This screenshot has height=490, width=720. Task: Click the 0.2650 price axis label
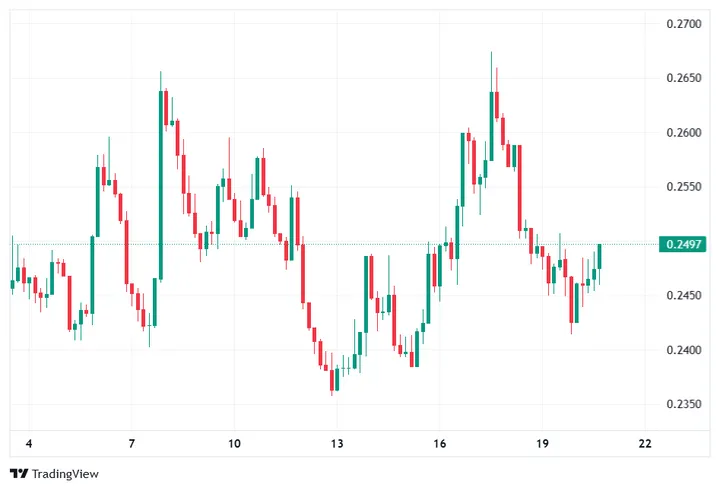tap(681, 78)
